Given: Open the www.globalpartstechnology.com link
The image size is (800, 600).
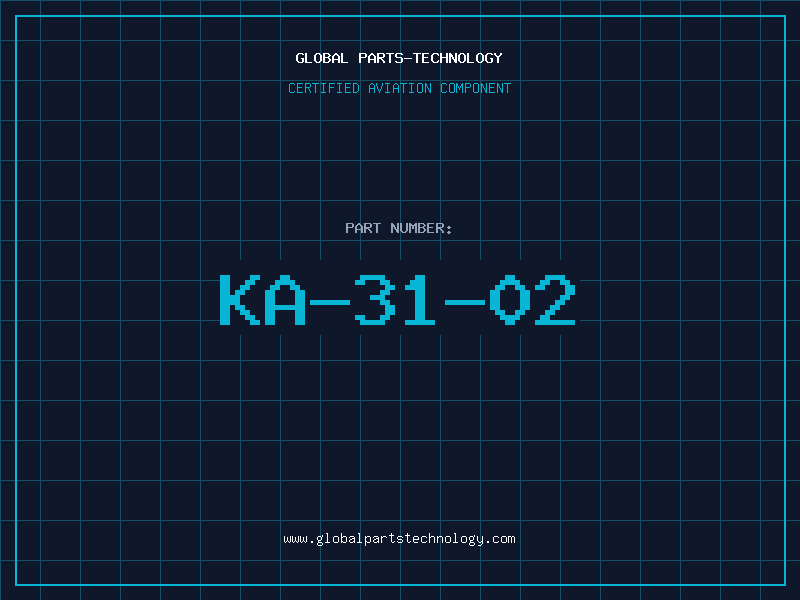Looking at the screenshot, I should click(x=399, y=539).
